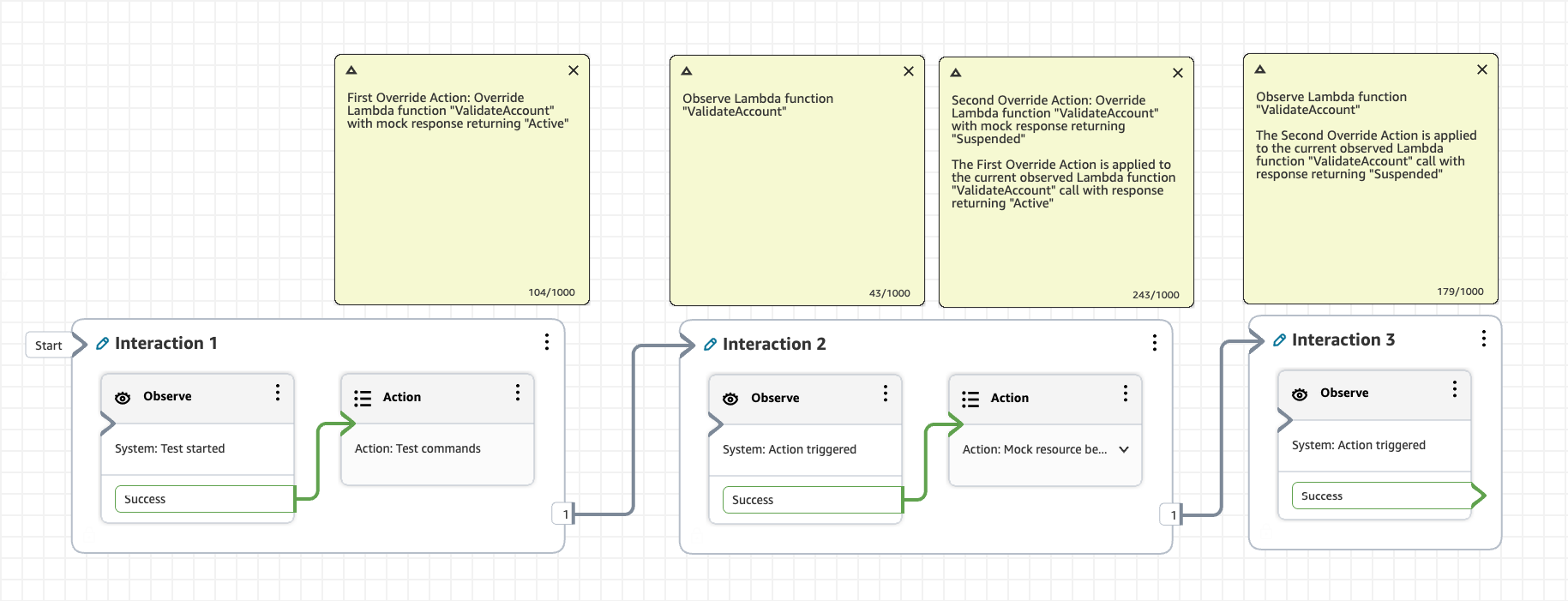Open the Interaction 2 options menu

[1155, 343]
